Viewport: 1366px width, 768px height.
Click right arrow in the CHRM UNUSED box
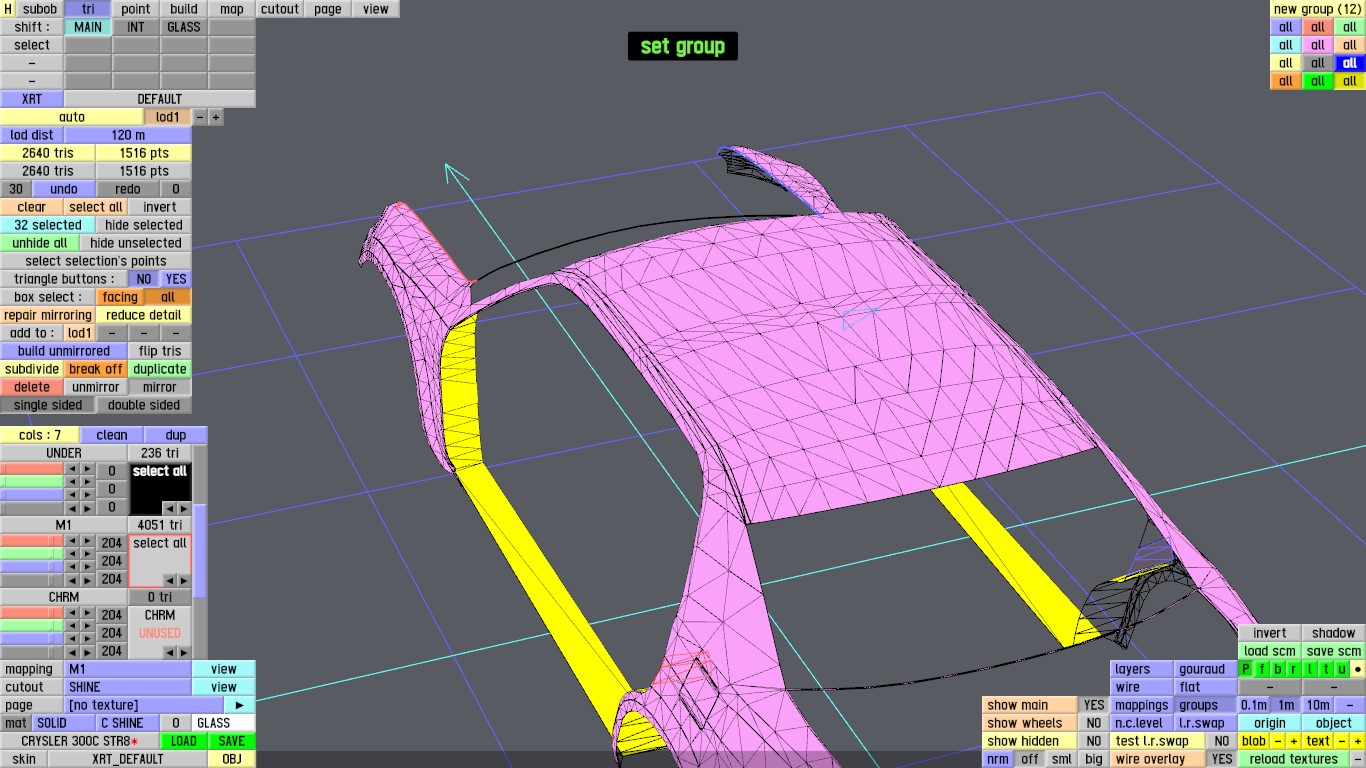tap(183, 652)
